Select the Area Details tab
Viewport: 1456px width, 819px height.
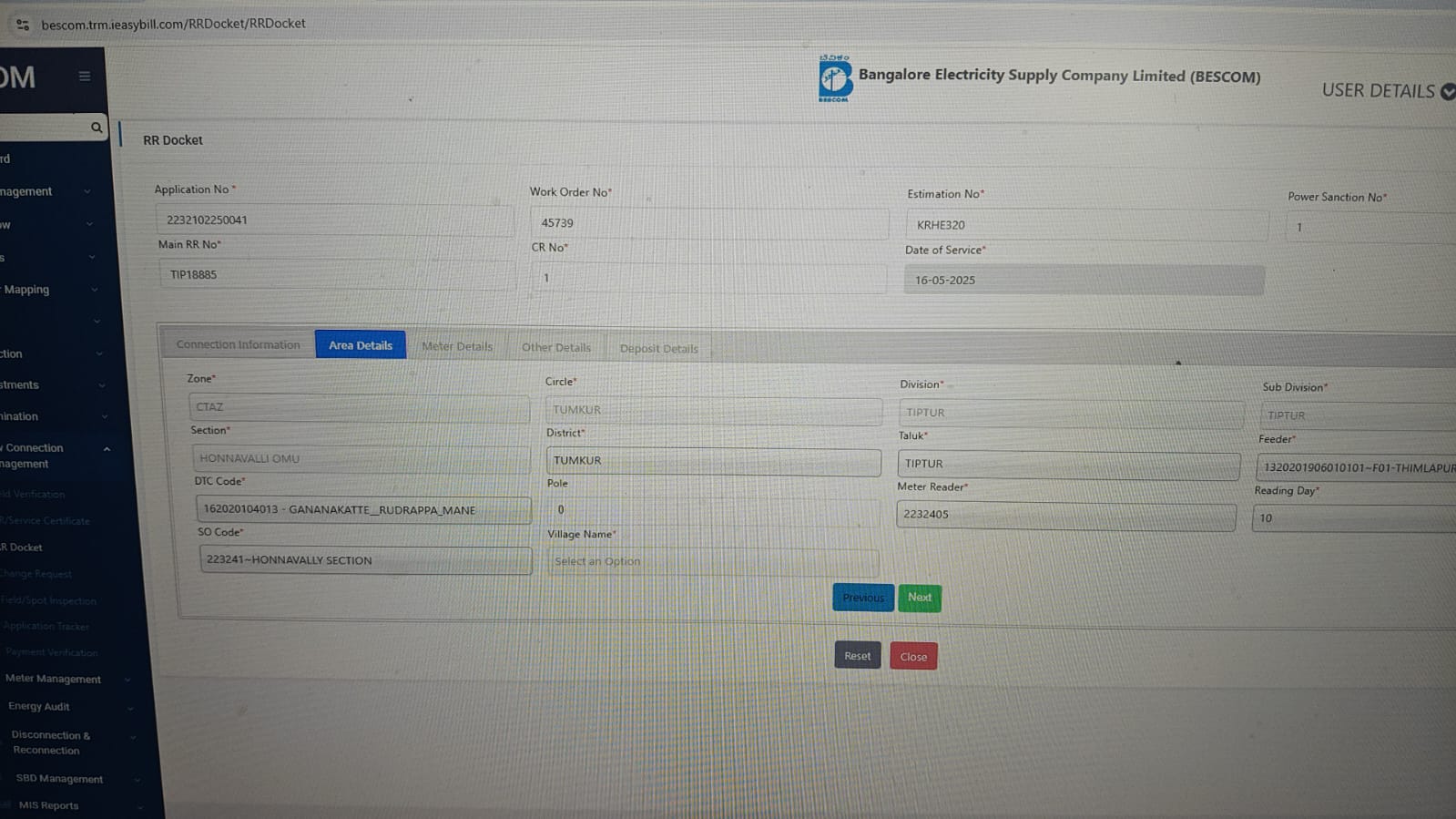pyautogui.click(x=361, y=345)
